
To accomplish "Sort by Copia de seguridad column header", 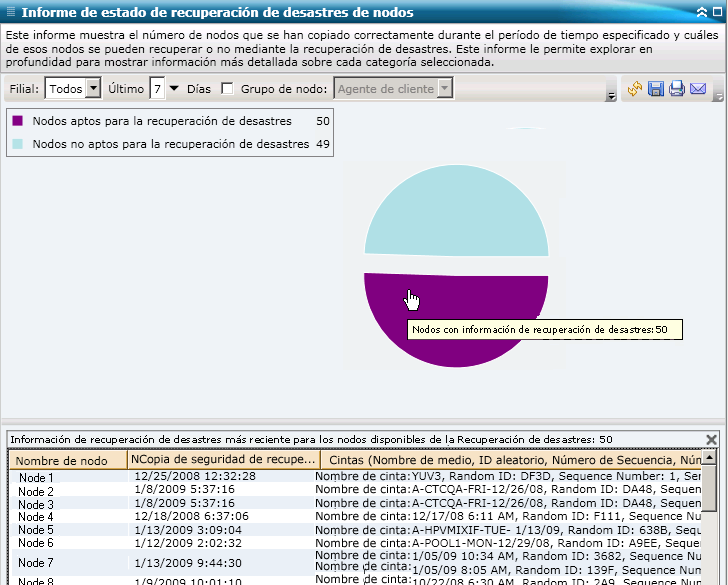I will click(x=223, y=460).
